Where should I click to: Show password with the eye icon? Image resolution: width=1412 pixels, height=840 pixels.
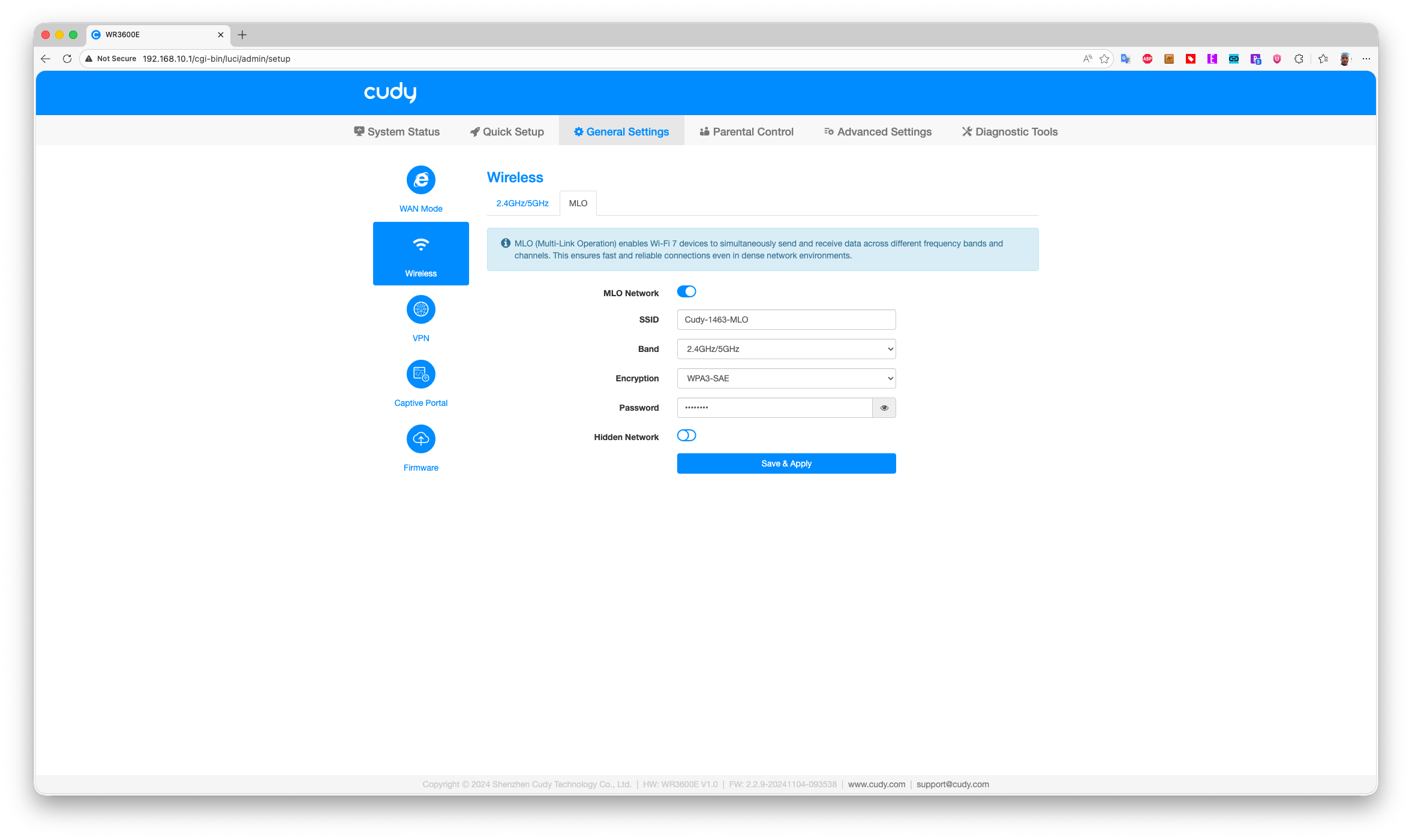click(884, 408)
